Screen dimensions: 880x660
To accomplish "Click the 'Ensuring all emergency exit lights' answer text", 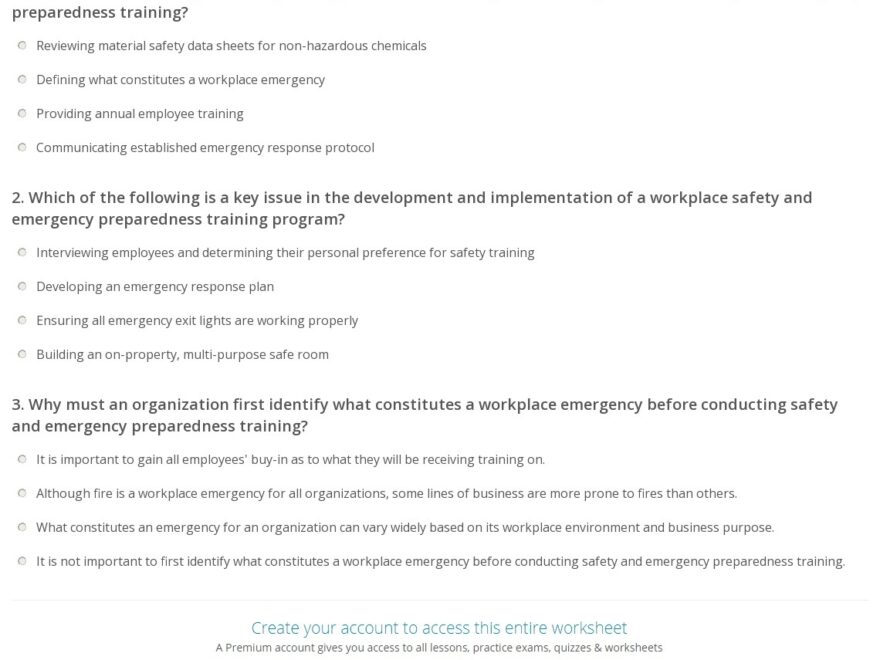I will pyautogui.click(x=197, y=321).
